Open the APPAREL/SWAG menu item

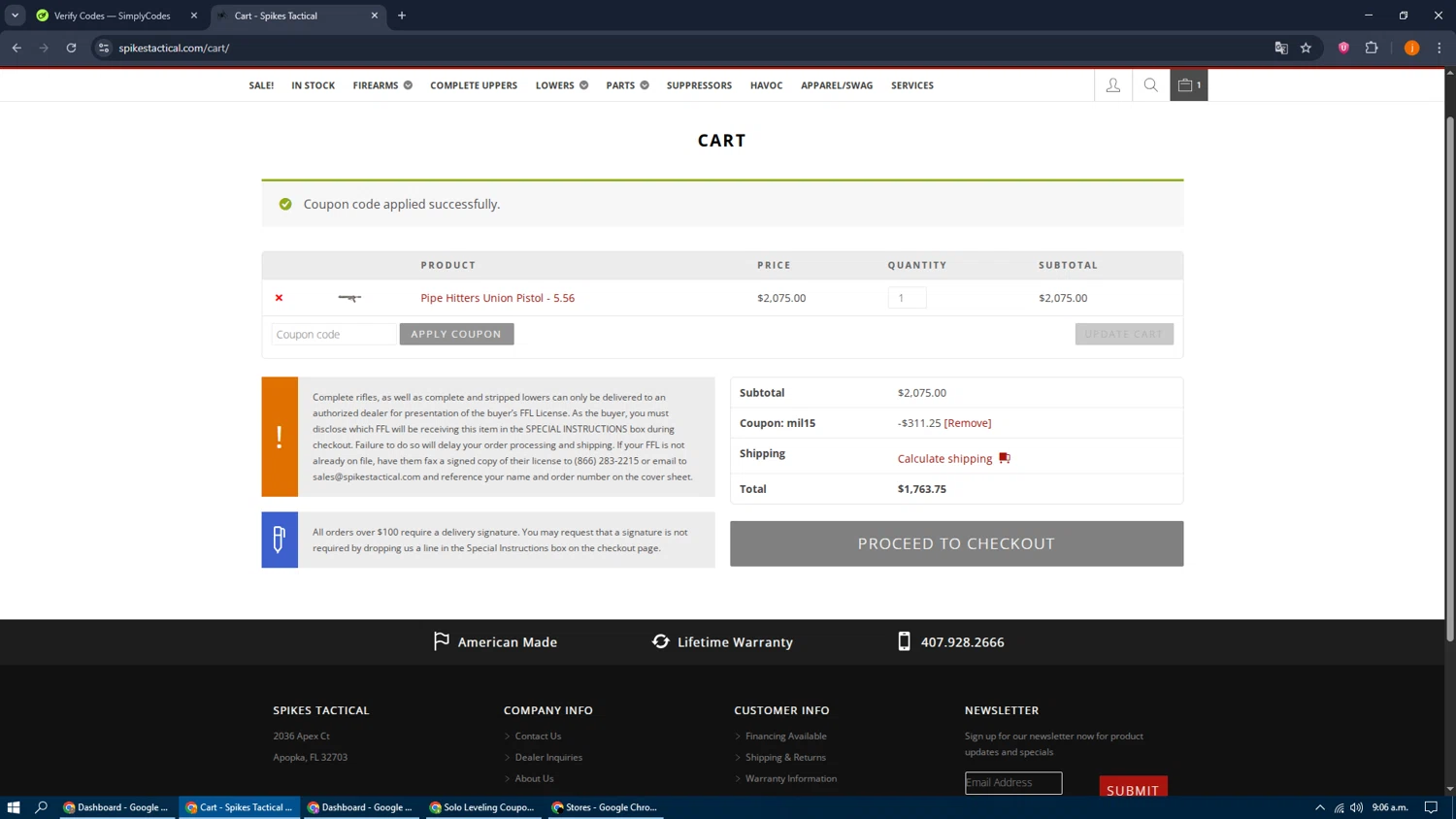coord(837,85)
